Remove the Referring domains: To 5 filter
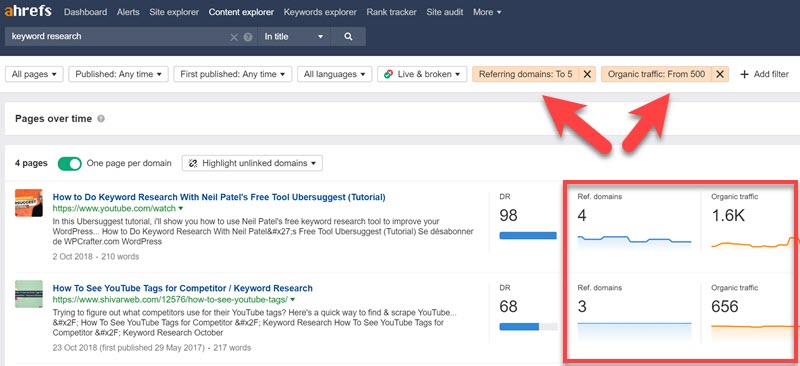This screenshot has height=366, width=800. [x=587, y=75]
